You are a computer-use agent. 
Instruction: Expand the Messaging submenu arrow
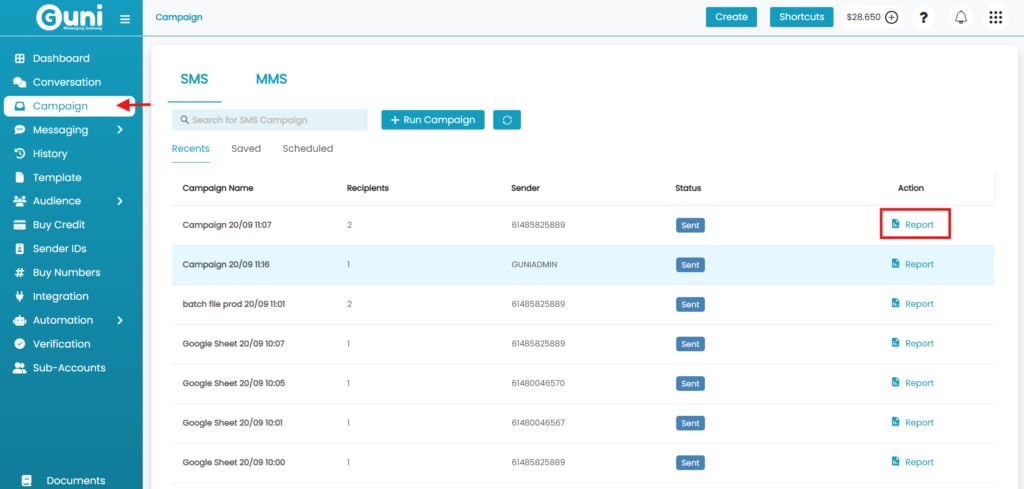(119, 130)
